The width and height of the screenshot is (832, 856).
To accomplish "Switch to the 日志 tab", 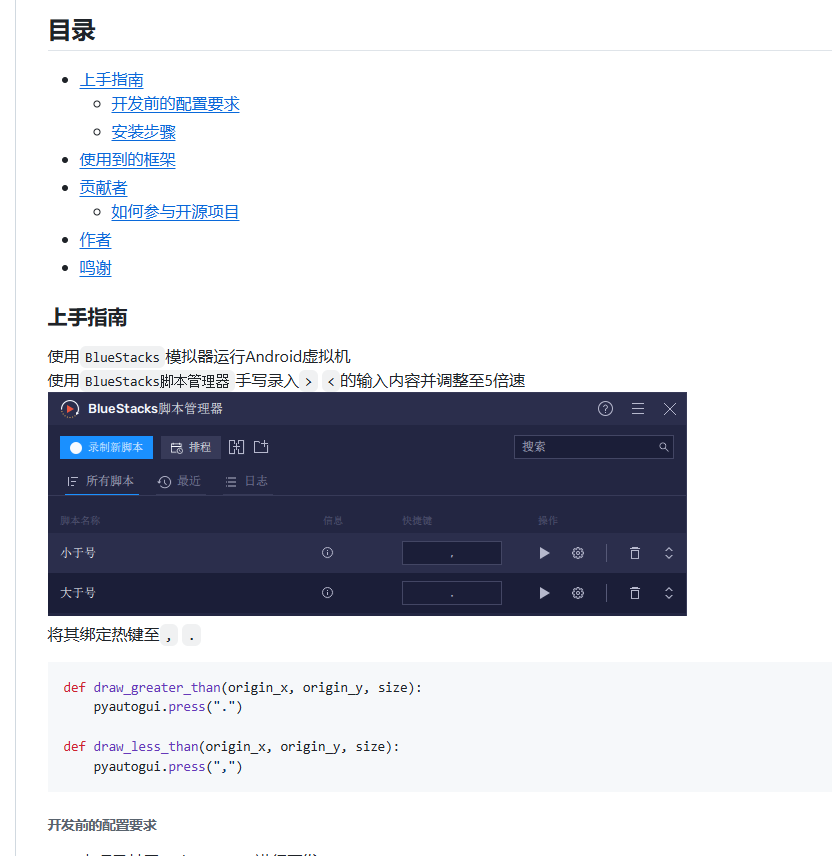I will pos(247,482).
